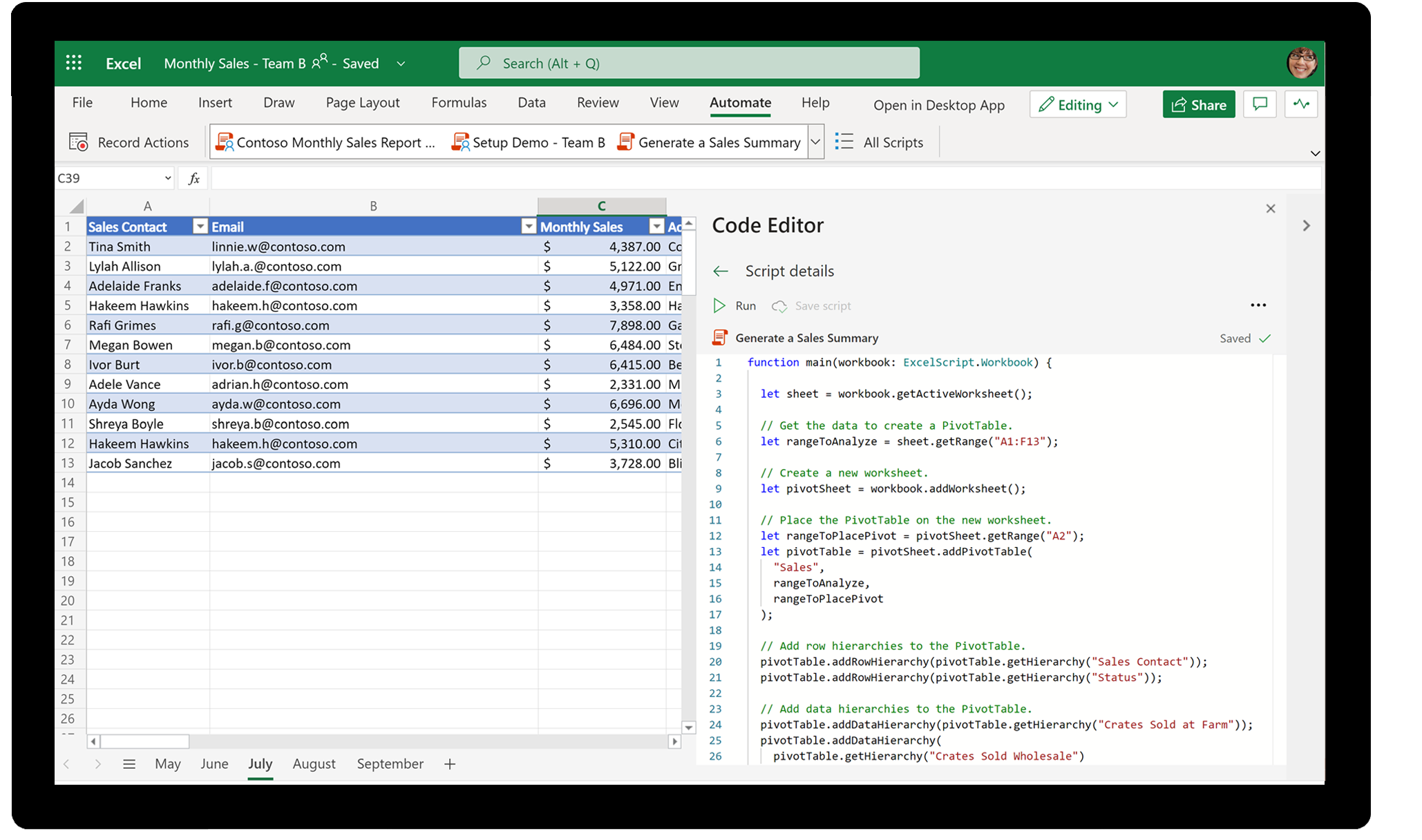Click the Search box

689,63
